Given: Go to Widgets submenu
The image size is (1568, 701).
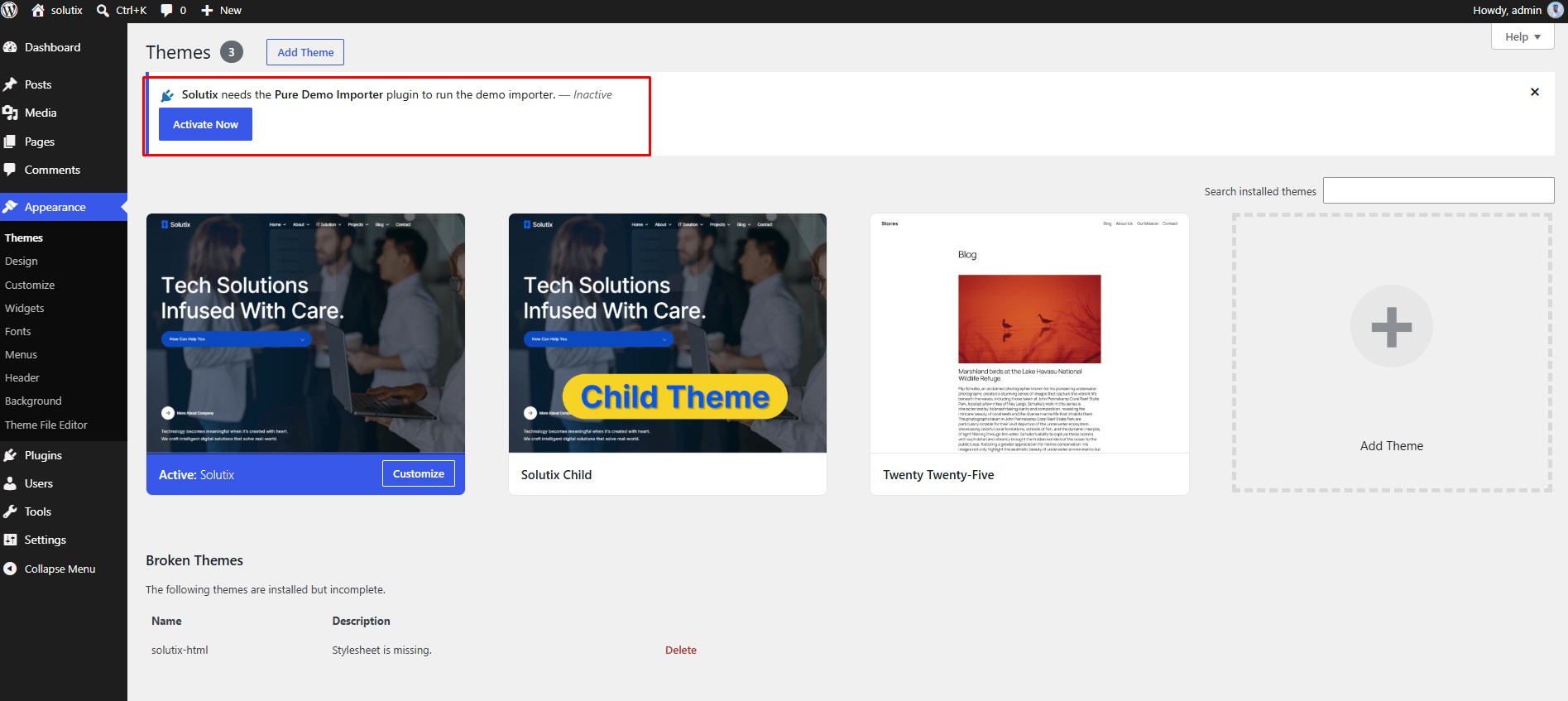Looking at the screenshot, I should click(x=25, y=308).
